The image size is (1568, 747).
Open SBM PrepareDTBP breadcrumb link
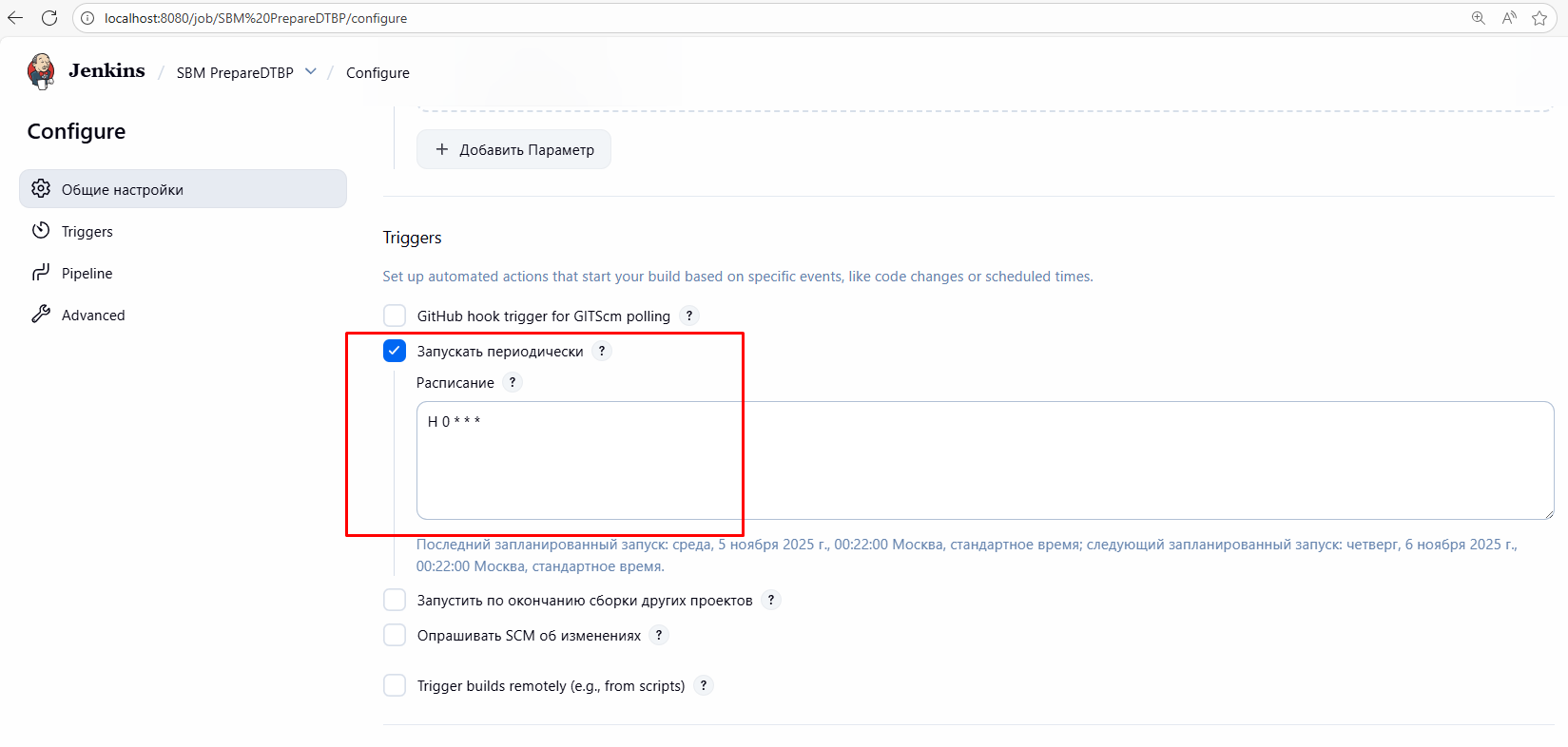235,73
